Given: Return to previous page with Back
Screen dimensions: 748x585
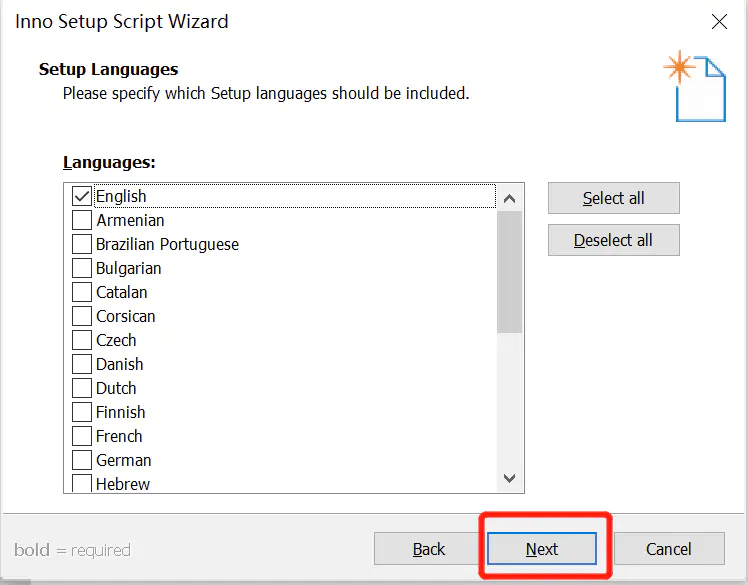Looking at the screenshot, I should click(428, 549).
